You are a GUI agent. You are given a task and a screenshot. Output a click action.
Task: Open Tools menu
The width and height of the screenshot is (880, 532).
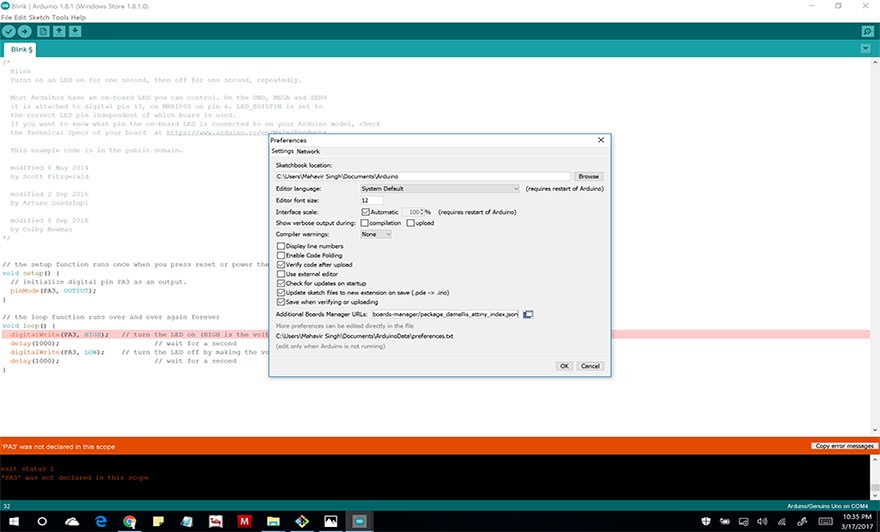point(59,17)
